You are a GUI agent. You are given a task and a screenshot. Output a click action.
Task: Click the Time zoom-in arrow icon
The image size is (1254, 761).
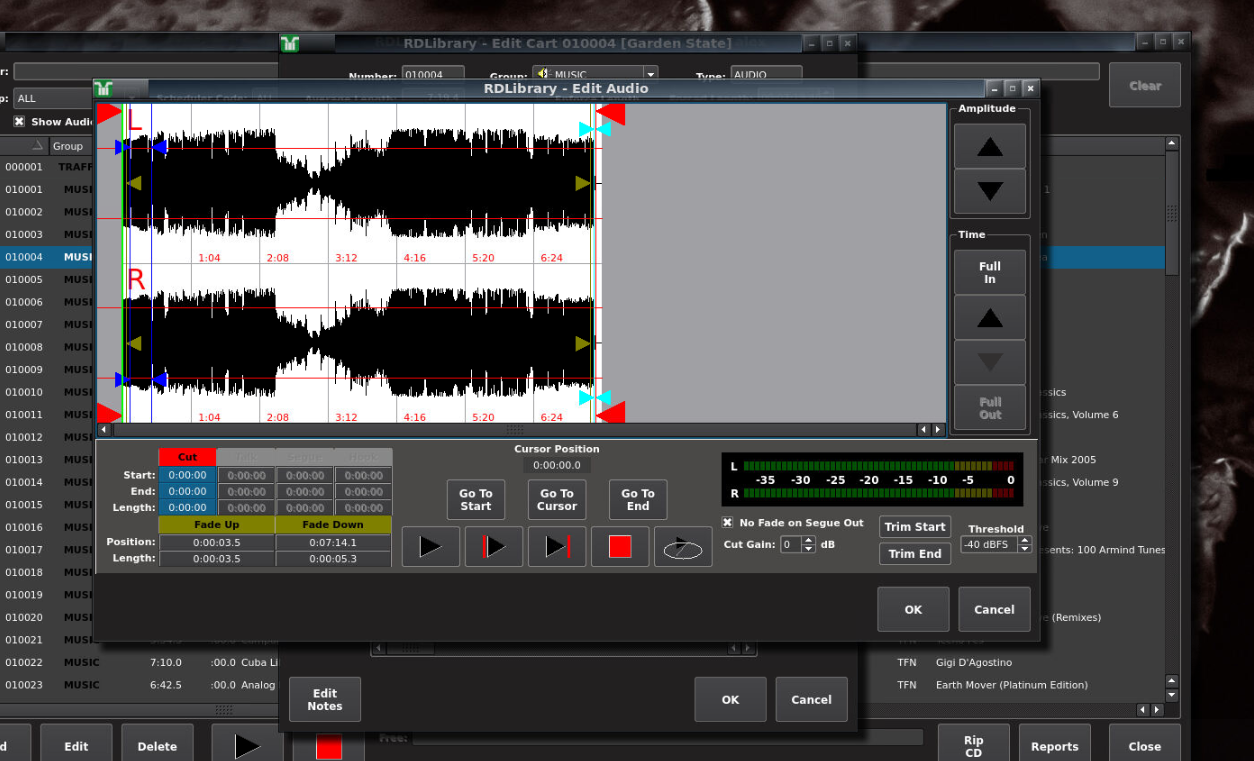[x=989, y=317]
